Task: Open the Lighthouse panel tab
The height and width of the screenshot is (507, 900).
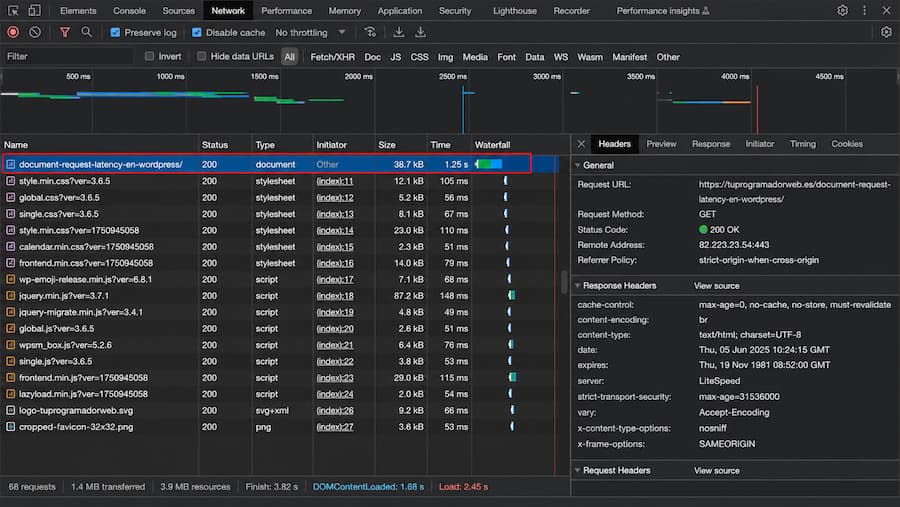Action: coord(515,10)
